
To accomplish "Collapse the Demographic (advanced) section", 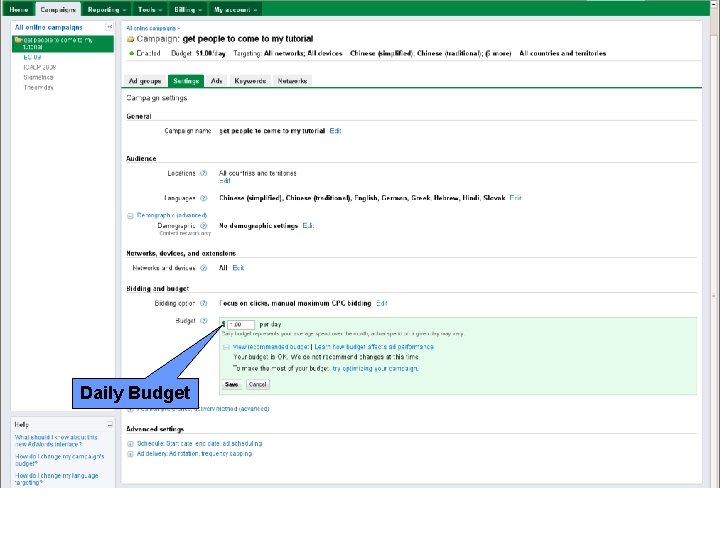I will 130,216.
